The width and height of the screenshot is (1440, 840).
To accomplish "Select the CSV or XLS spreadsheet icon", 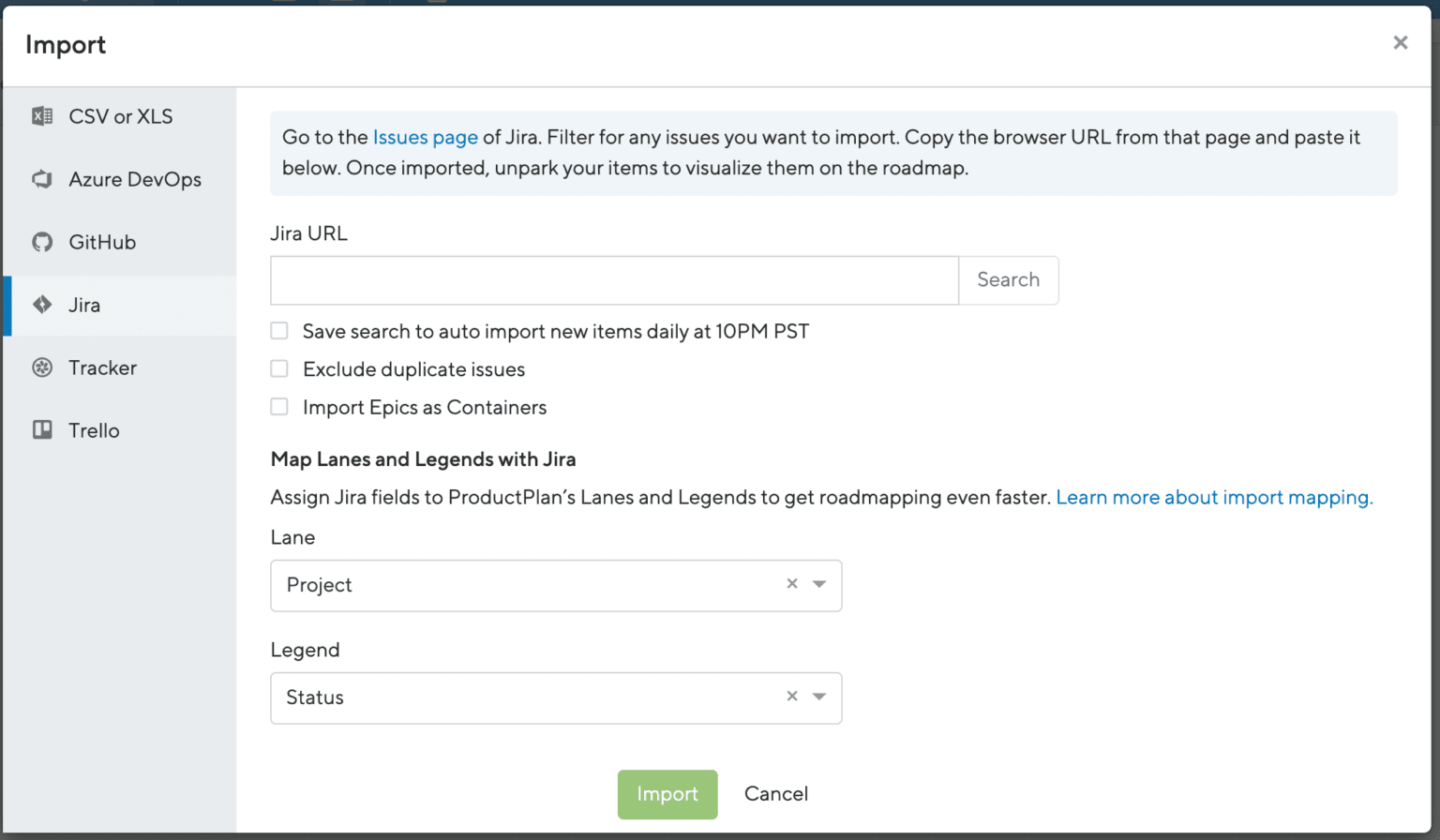I will click(x=41, y=115).
